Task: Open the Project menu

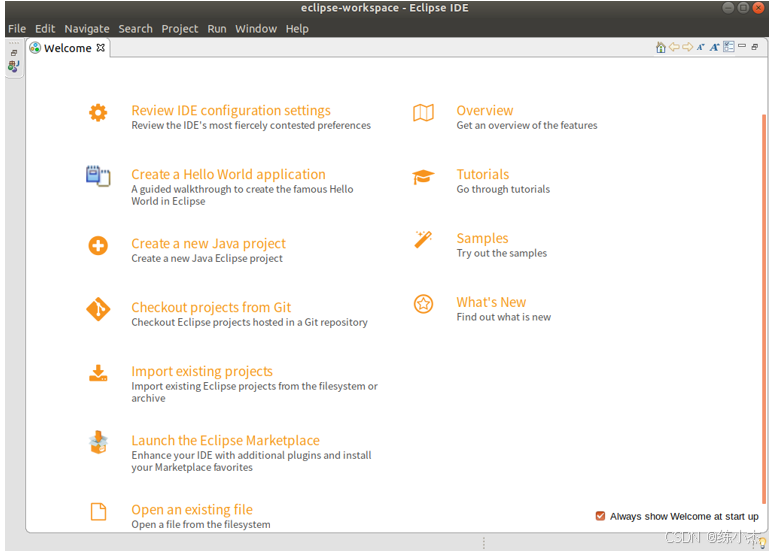Action: point(179,28)
